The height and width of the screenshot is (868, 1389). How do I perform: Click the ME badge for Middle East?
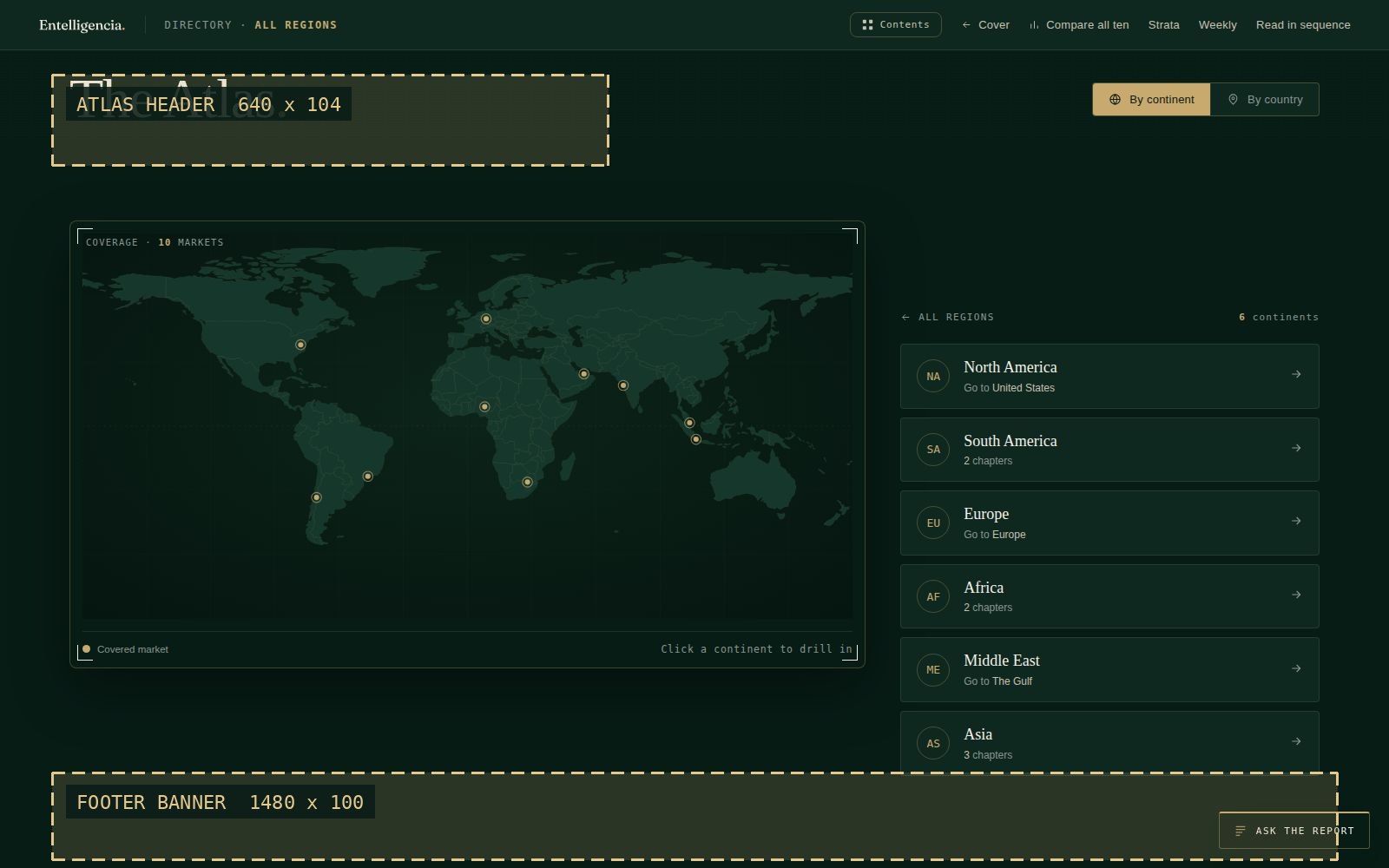click(933, 670)
